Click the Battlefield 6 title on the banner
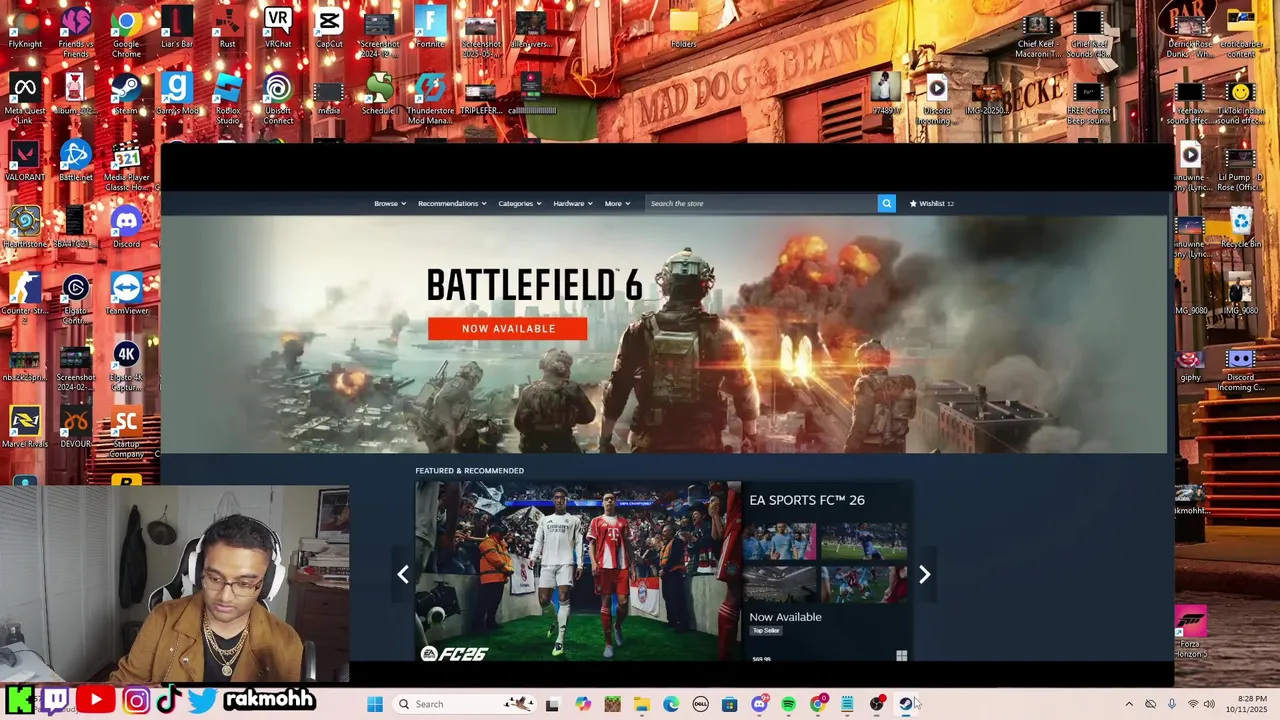 tap(534, 285)
